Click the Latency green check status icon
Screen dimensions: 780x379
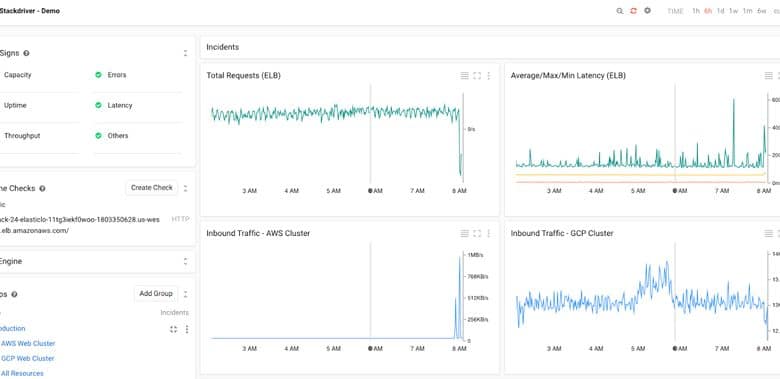point(98,105)
